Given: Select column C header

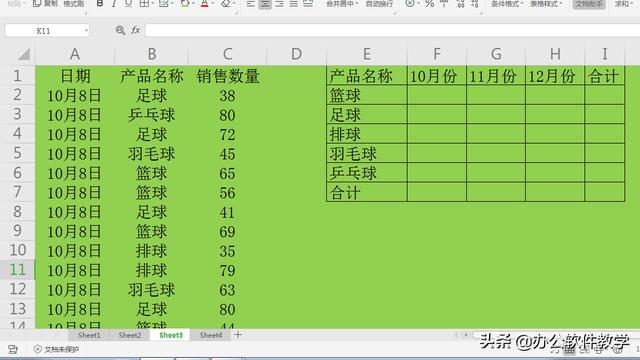Looking at the screenshot, I should coord(227,54).
